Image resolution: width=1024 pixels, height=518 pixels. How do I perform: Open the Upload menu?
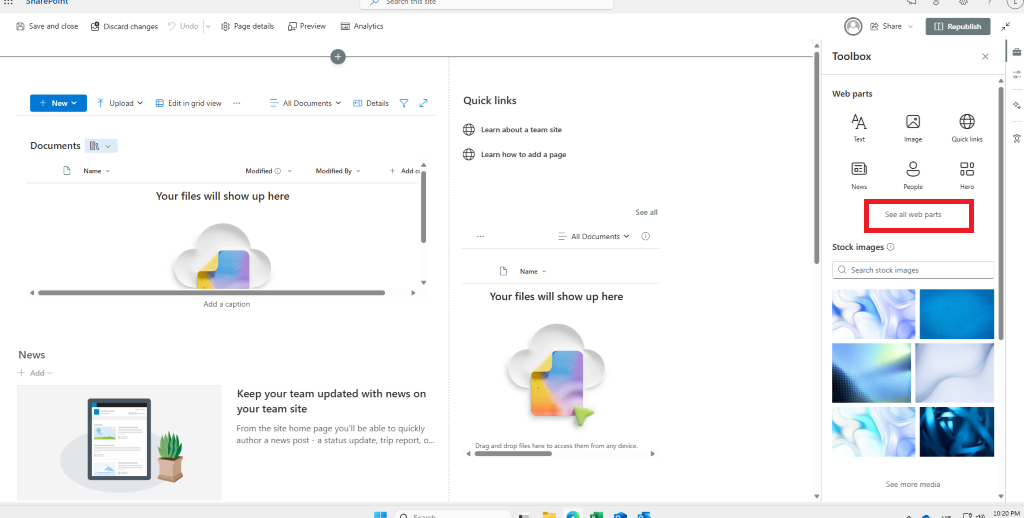[120, 103]
